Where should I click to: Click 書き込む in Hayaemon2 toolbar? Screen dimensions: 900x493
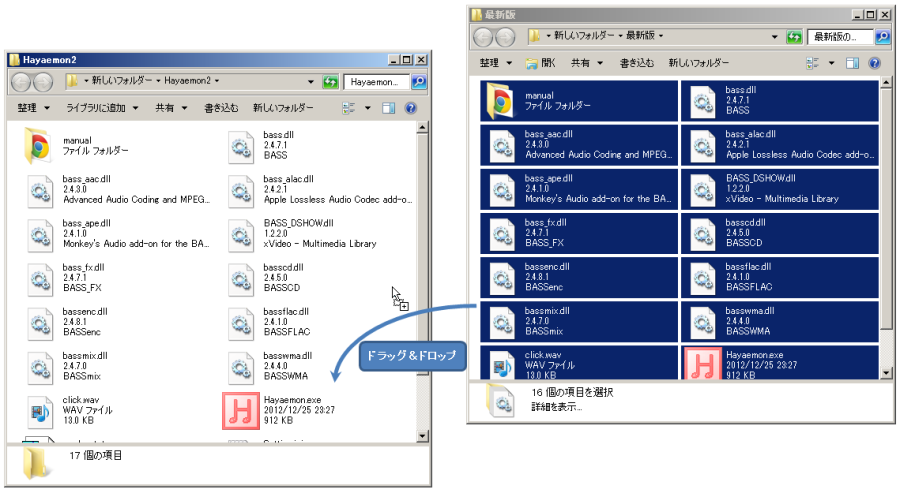point(221,108)
